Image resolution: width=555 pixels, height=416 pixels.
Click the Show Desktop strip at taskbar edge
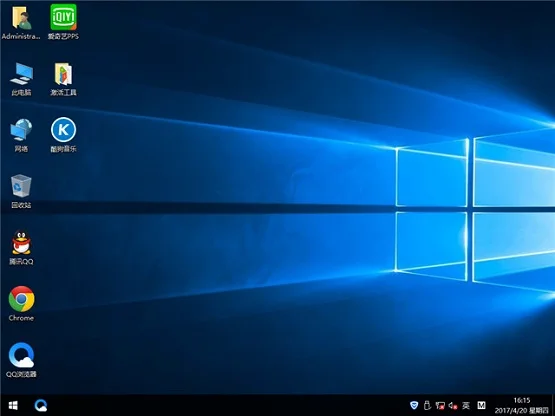click(553, 405)
